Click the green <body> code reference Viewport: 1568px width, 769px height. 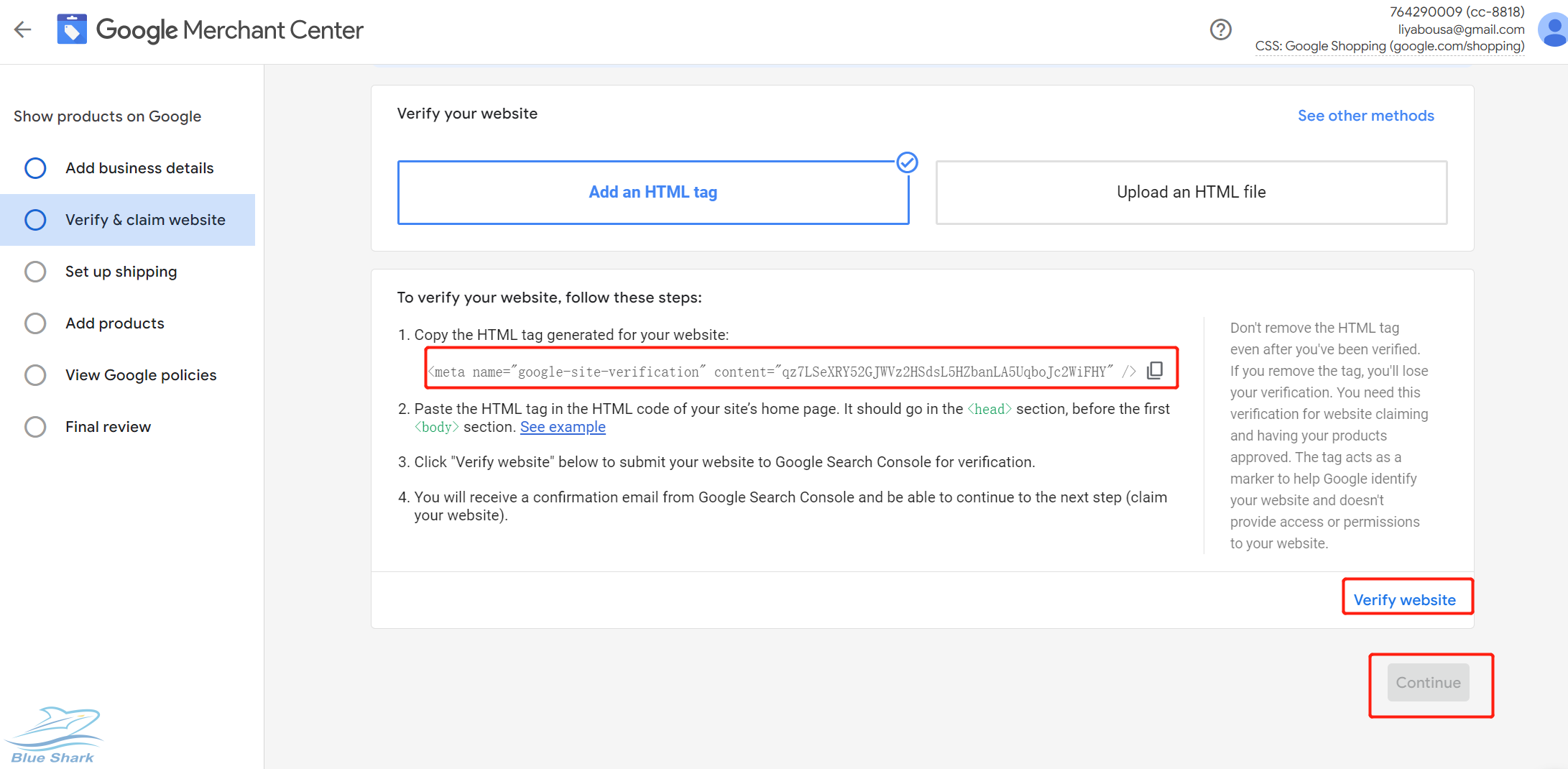click(437, 427)
